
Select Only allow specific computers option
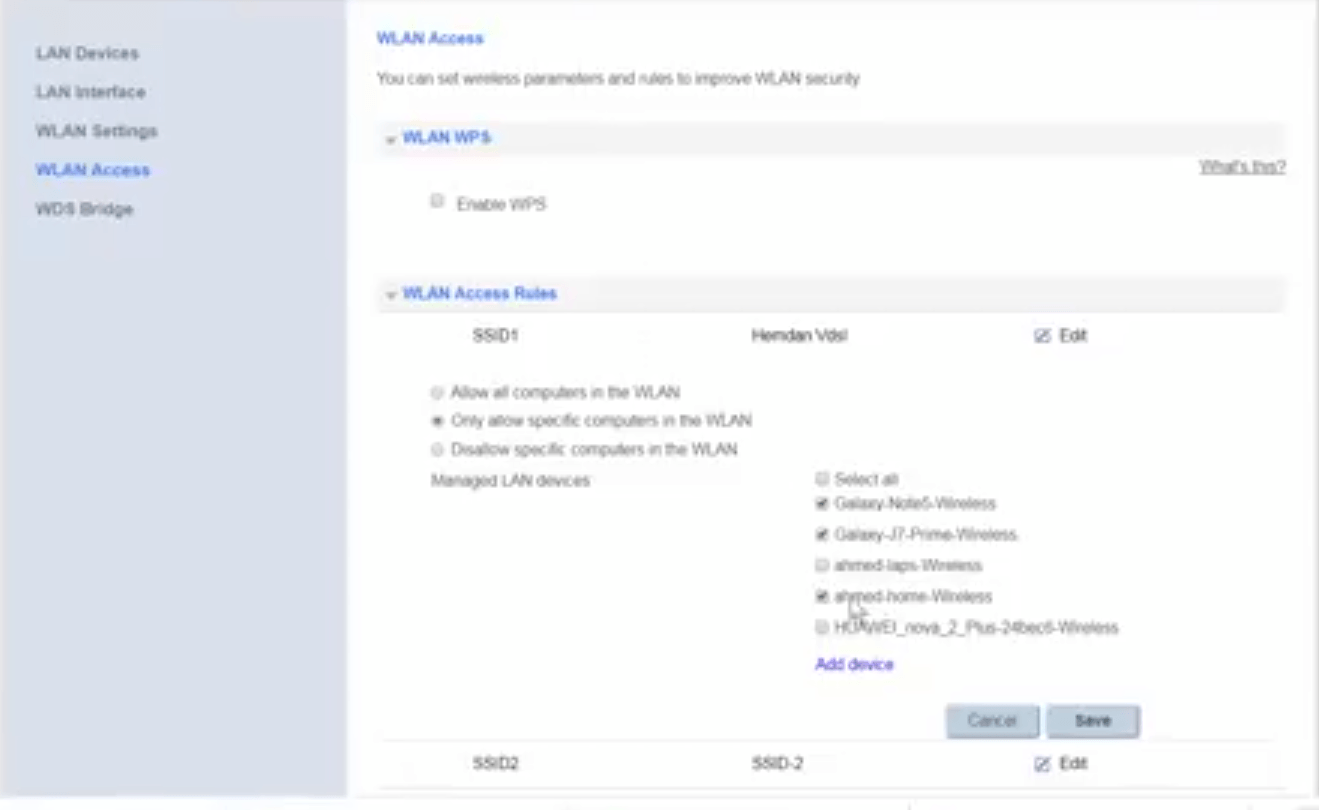click(437, 421)
